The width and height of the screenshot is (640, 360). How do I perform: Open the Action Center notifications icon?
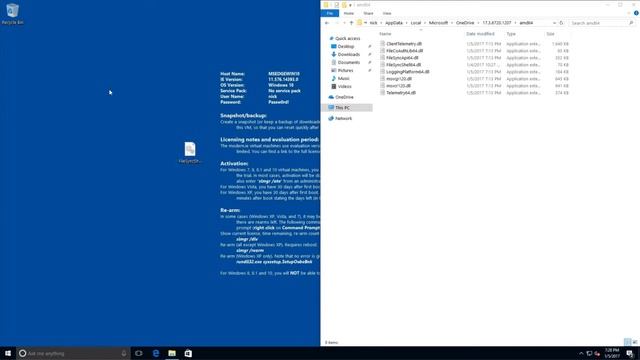pyautogui.click(x=630, y=353)
